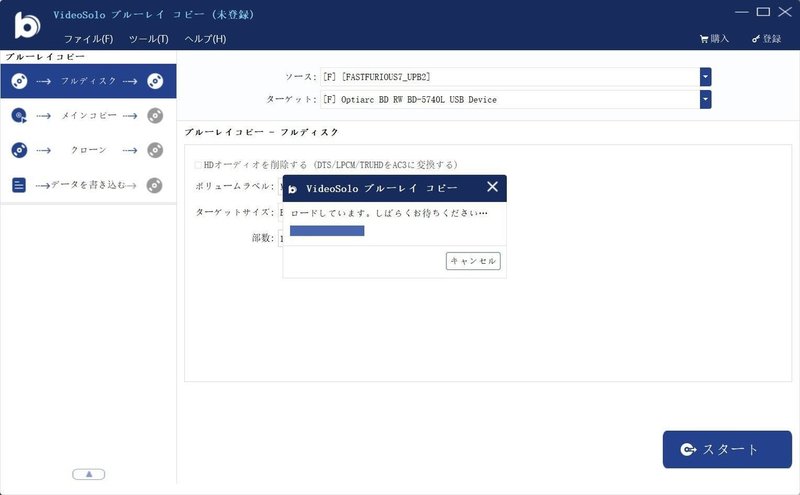This screenshot has height=495, width=800.
Task: Minimize the VideoSolo window
Action: pos(742,12)
